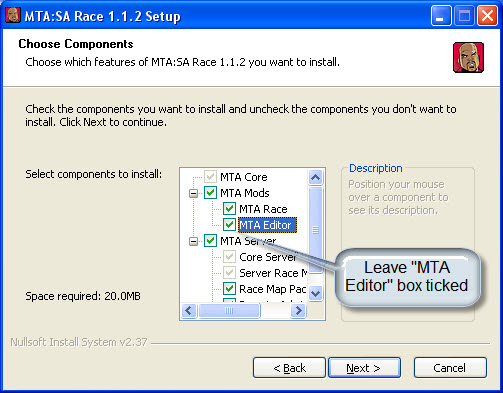Collapse the MTA Mods tree node

point(193,193)
